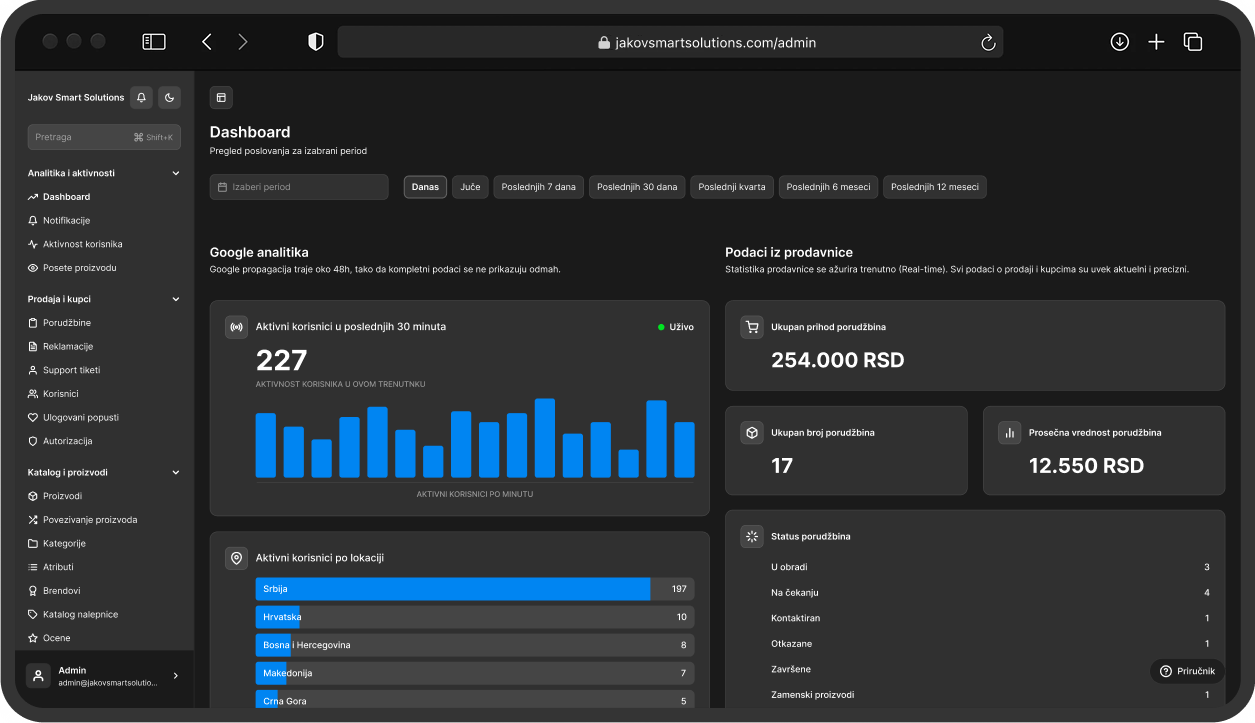Click the 12.550 RSD average order value

point(1086,466)
